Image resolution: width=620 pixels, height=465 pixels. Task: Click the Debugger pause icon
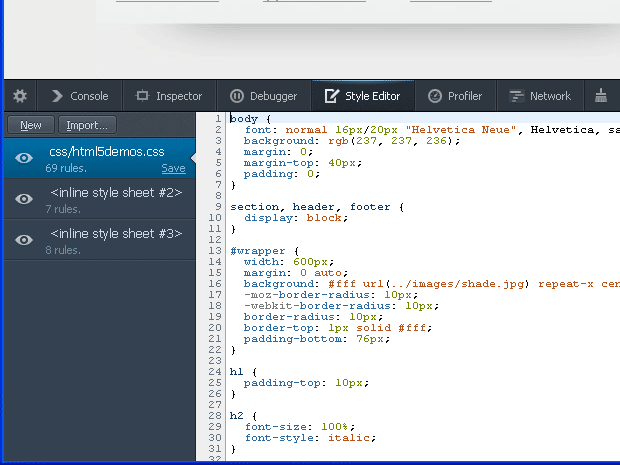click(x=237, y=96)
